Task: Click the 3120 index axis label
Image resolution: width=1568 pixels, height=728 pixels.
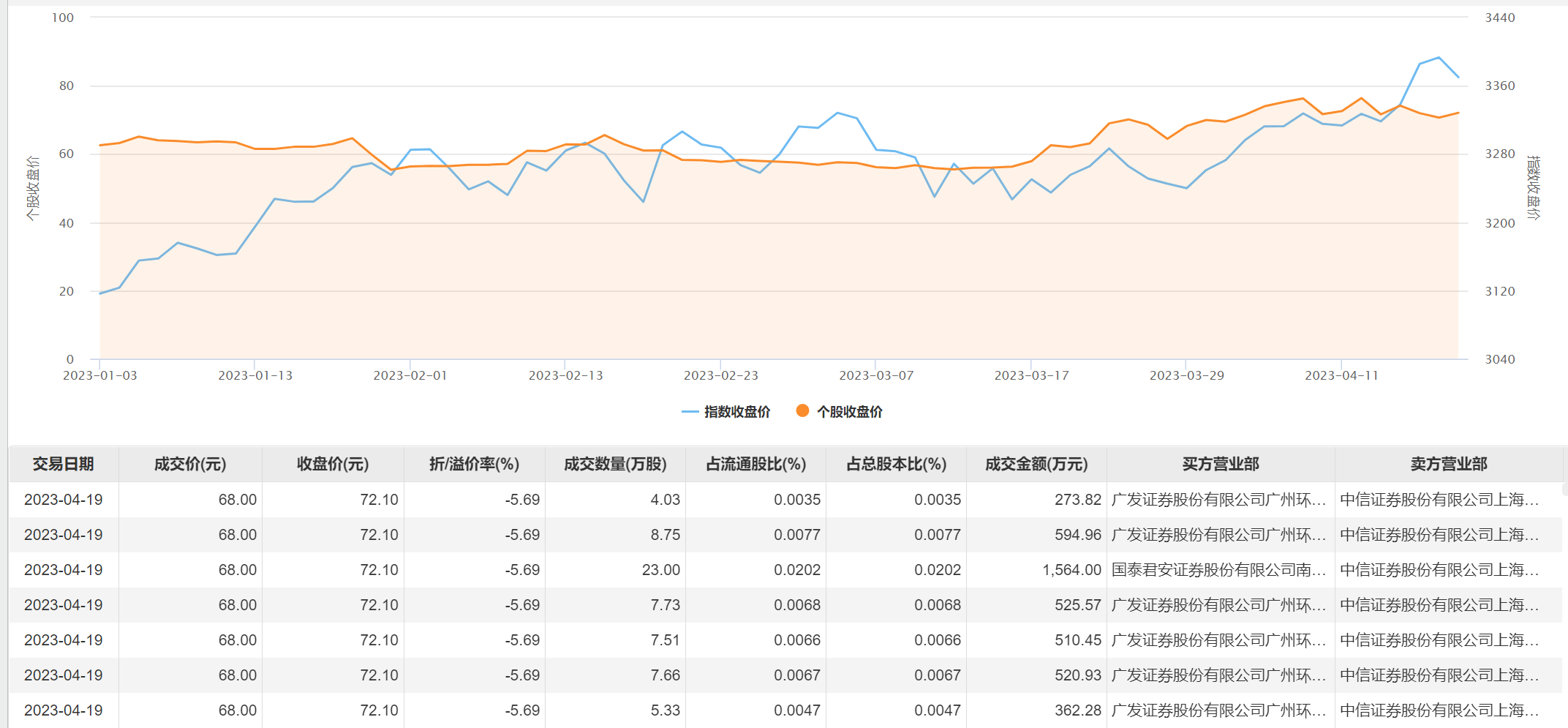Action: 1500,292
